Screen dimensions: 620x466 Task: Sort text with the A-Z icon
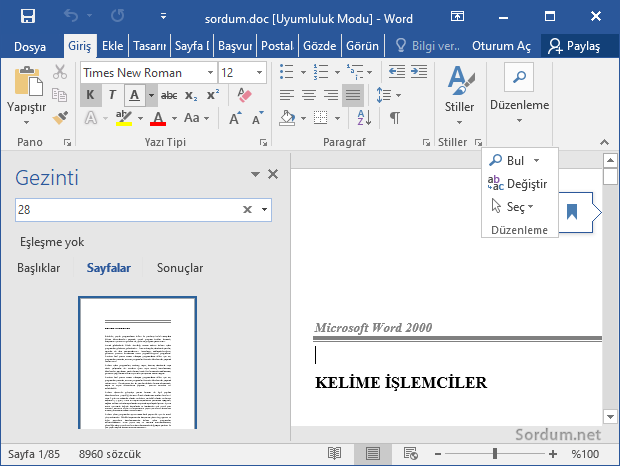point(364,118)
